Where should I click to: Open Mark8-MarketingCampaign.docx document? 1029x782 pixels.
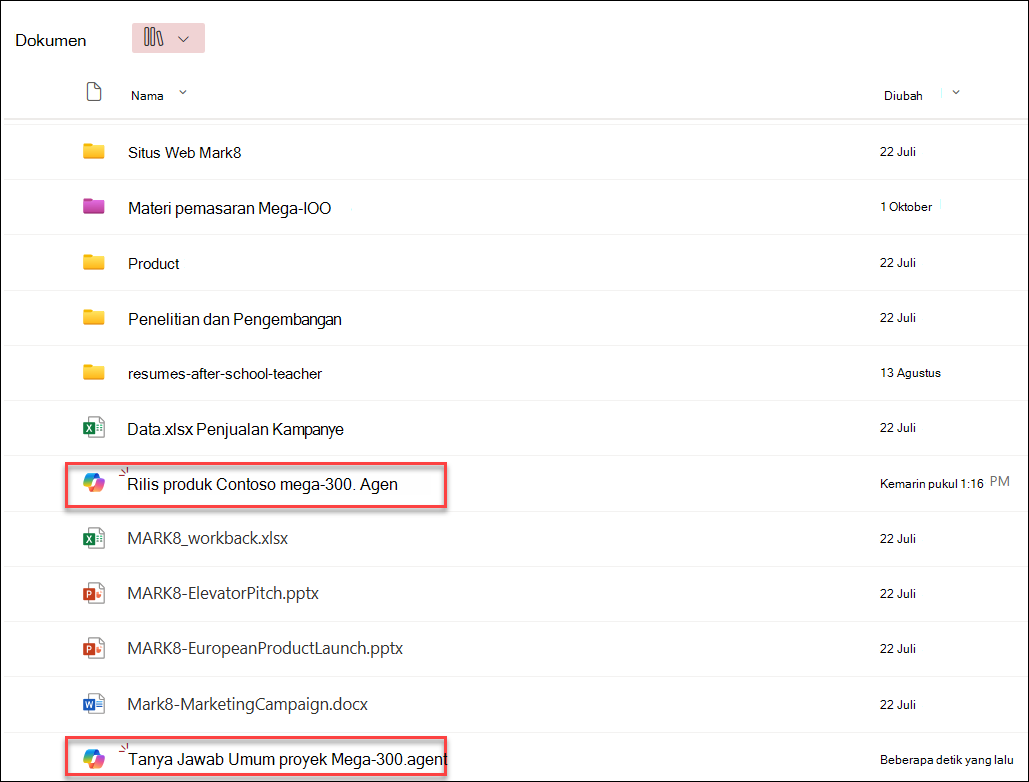247,705
